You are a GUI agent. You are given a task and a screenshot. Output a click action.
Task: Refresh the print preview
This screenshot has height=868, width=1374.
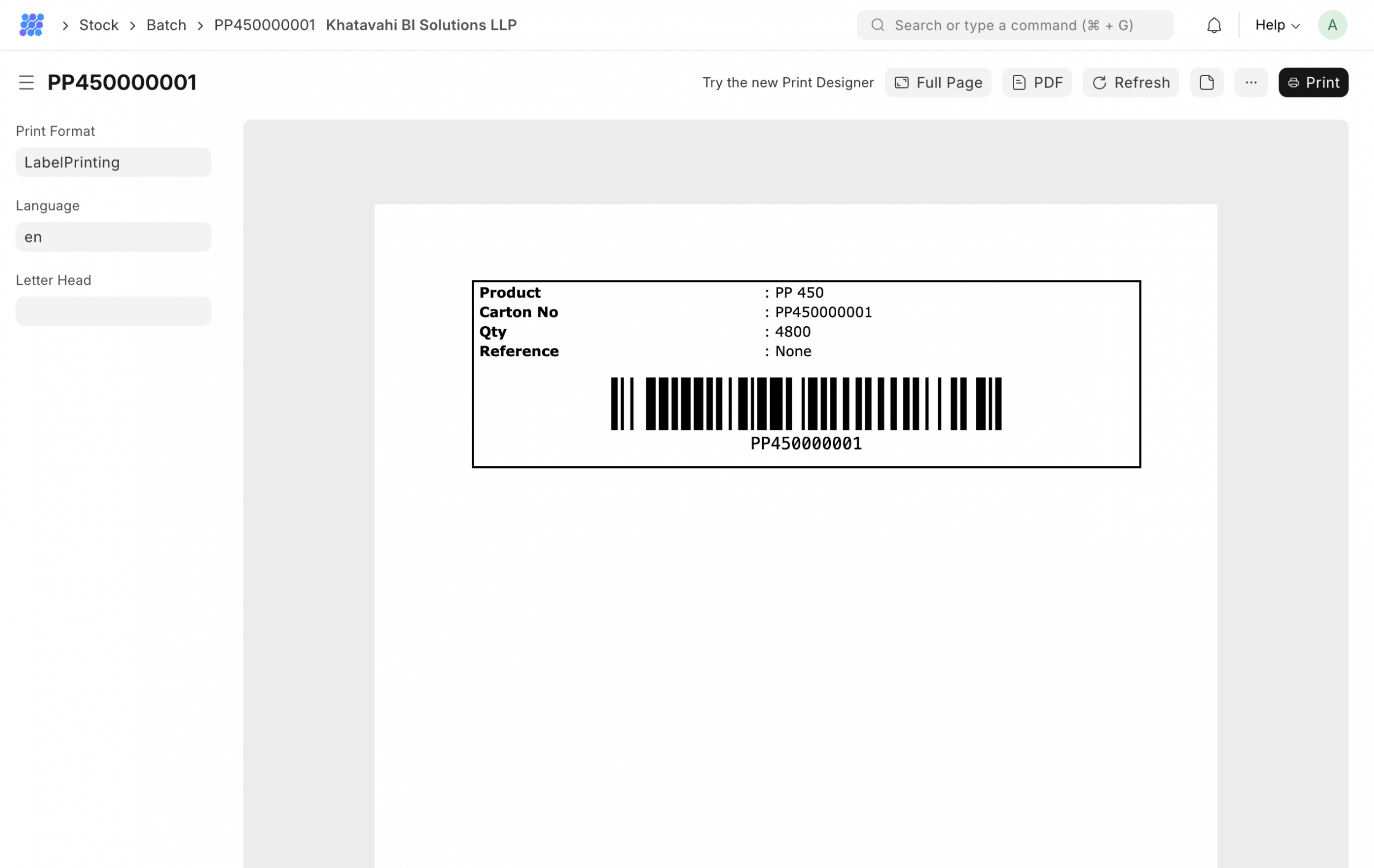pos(1130,83)
